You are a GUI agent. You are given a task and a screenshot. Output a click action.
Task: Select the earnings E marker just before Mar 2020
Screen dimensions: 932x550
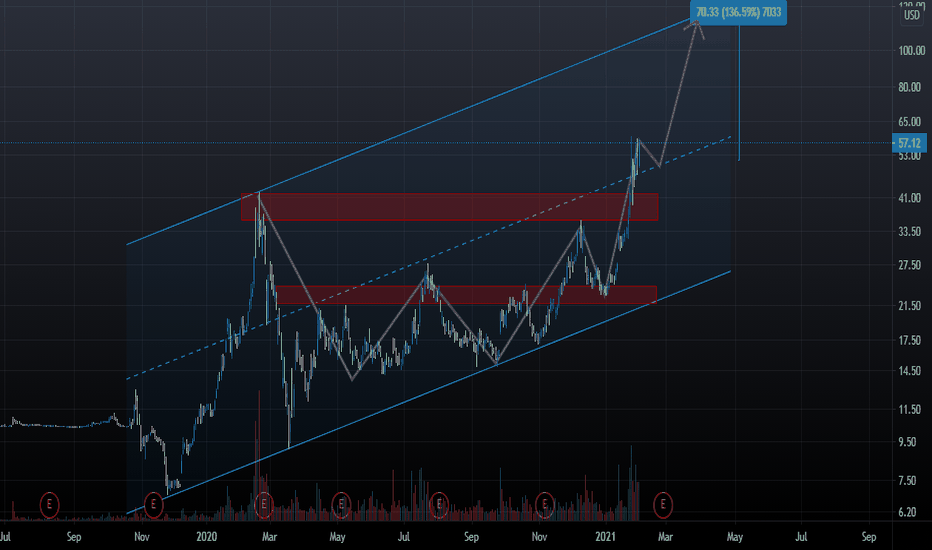pyautogui.click(x=263, y=505)
